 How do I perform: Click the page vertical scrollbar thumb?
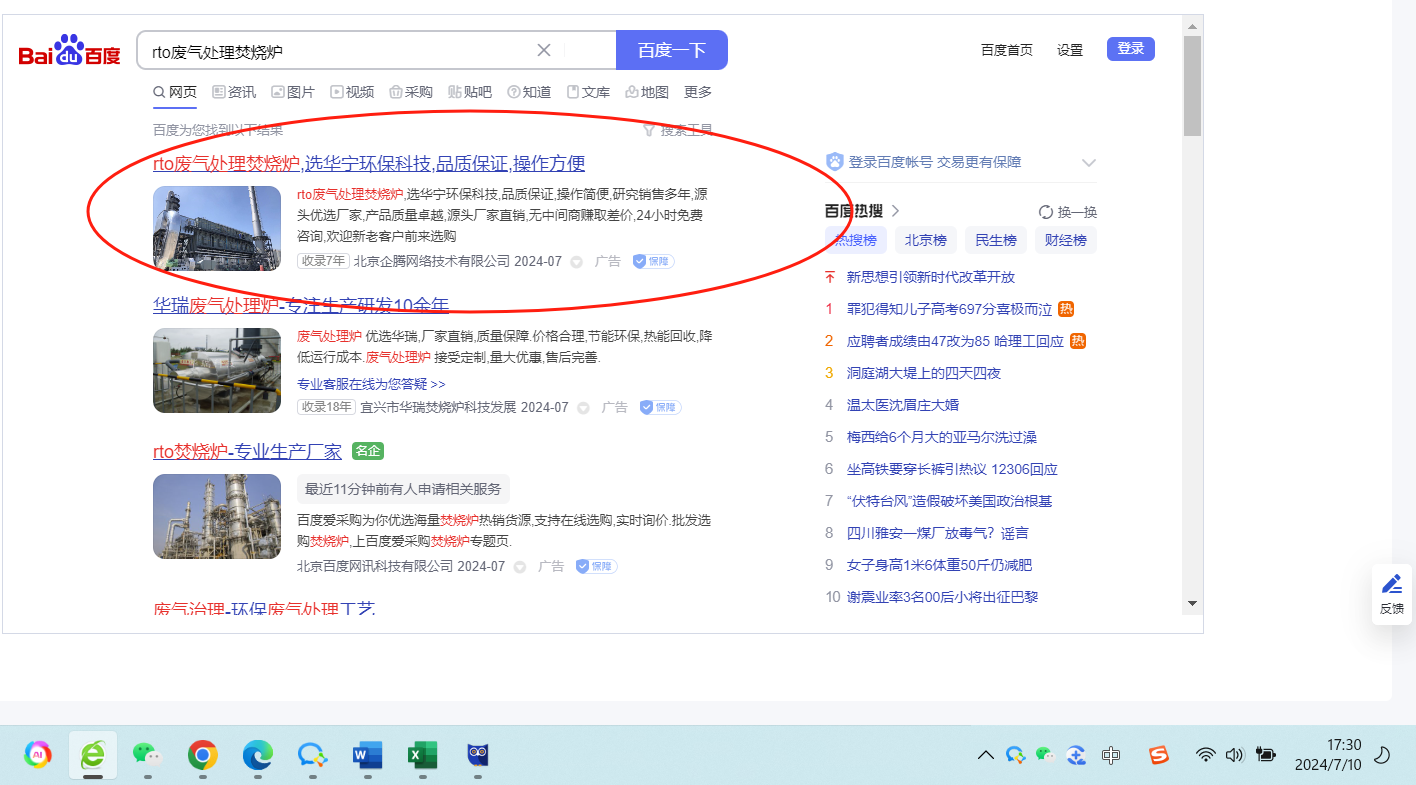[1192, 85]
